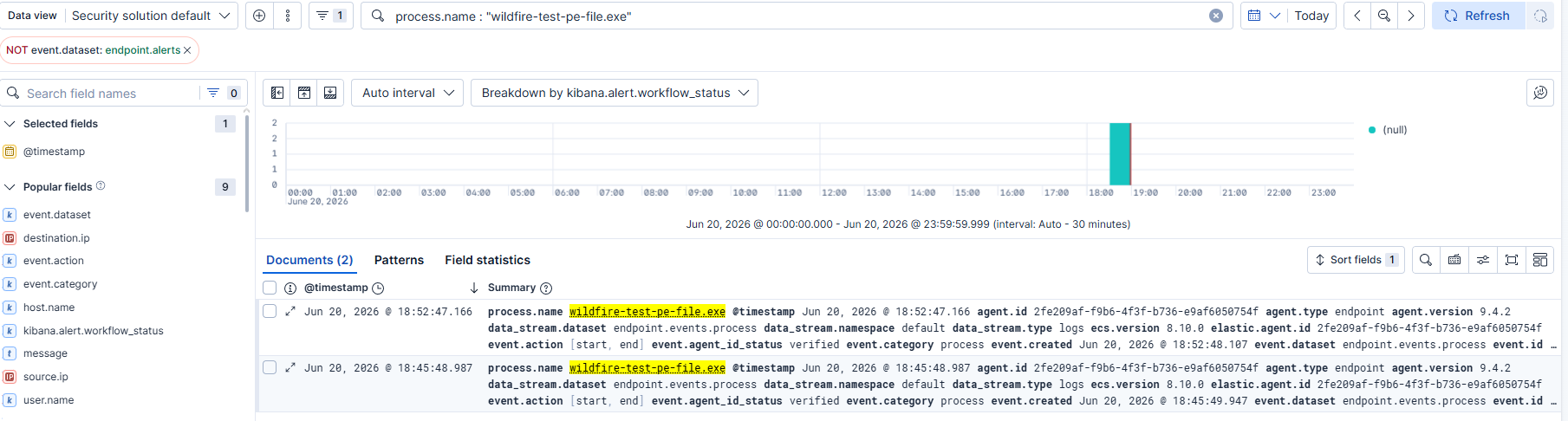The image size is (1568, 421).
Task: Click highlighted wildfire-test-pe-file.exe in first row
Action: [x=647, y=312]
